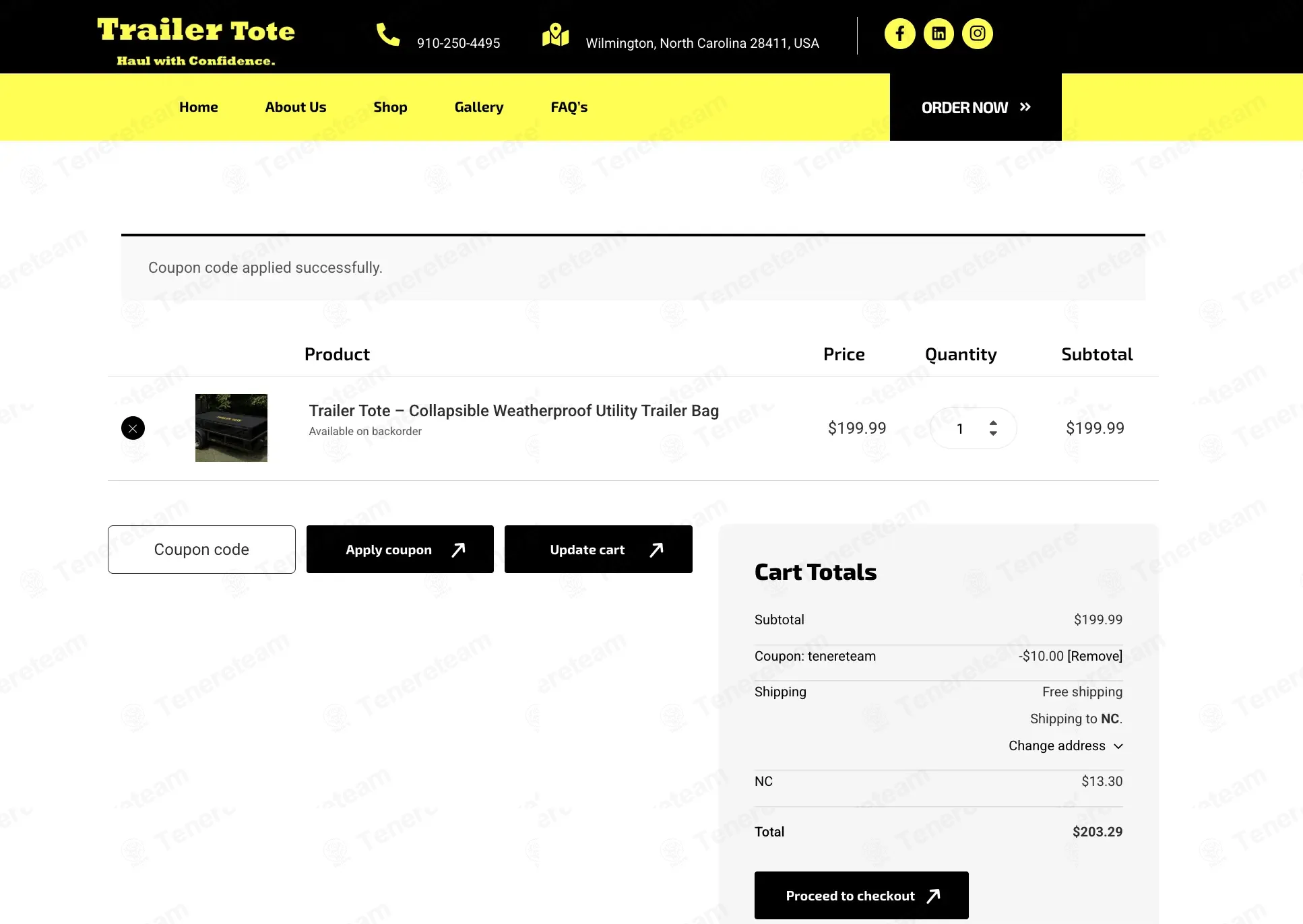This screenshot has height=924, width=1303.
Task: Open the Instagram social icon
Action: pyautogui.click(x=978, y=34)
